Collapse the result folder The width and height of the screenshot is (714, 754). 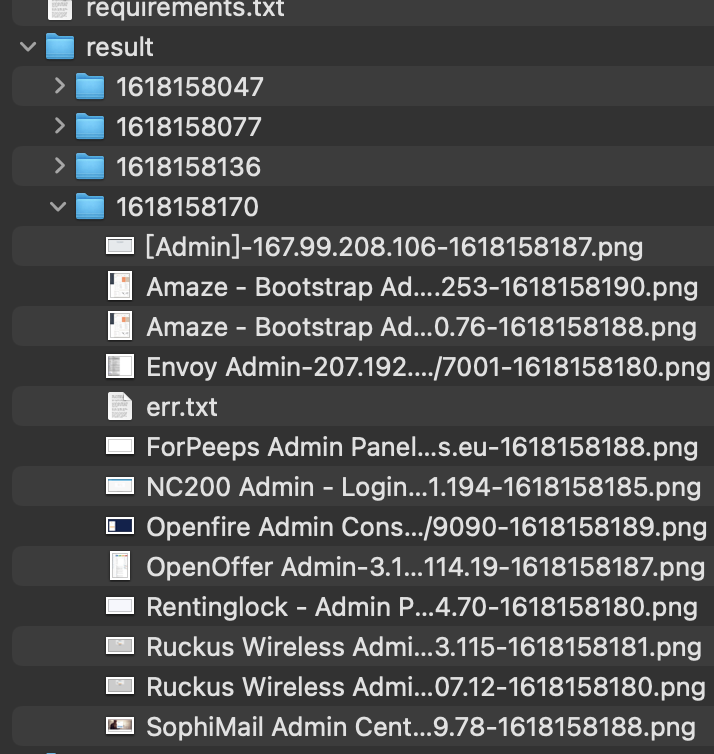(28, 47)
